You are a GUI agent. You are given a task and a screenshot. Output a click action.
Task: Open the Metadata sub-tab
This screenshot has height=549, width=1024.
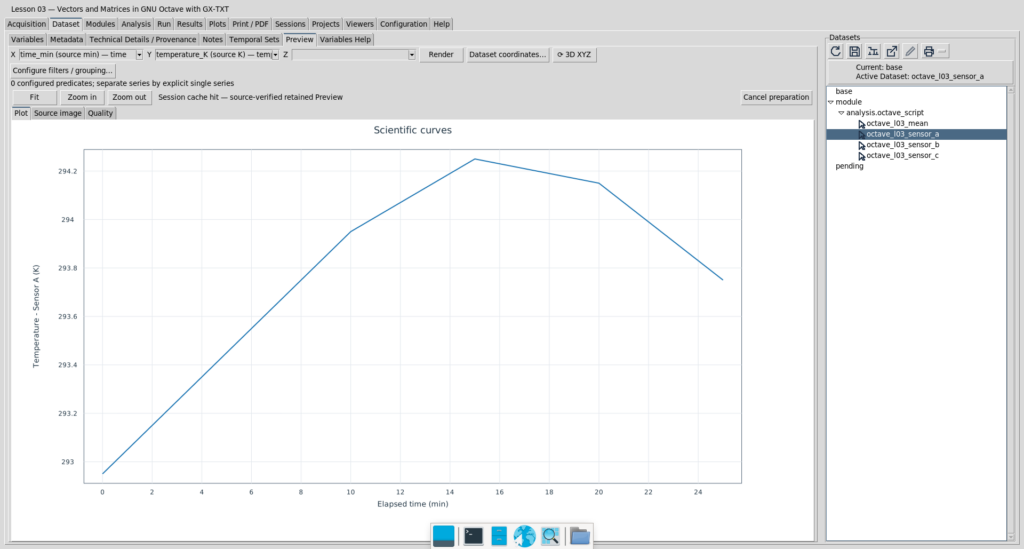66,40
